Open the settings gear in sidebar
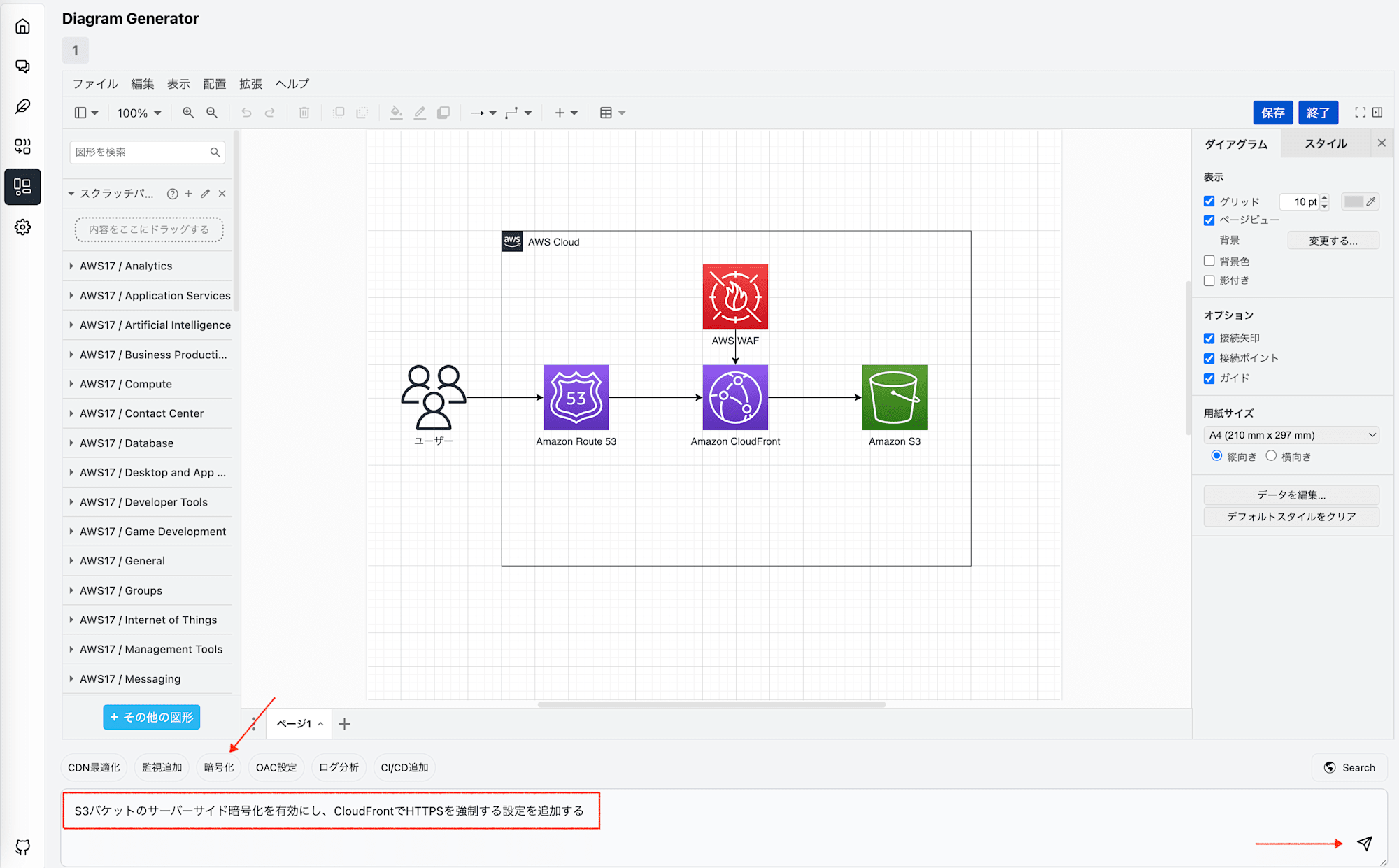Viewport: 1399px width, 868px height. (22, 227)
